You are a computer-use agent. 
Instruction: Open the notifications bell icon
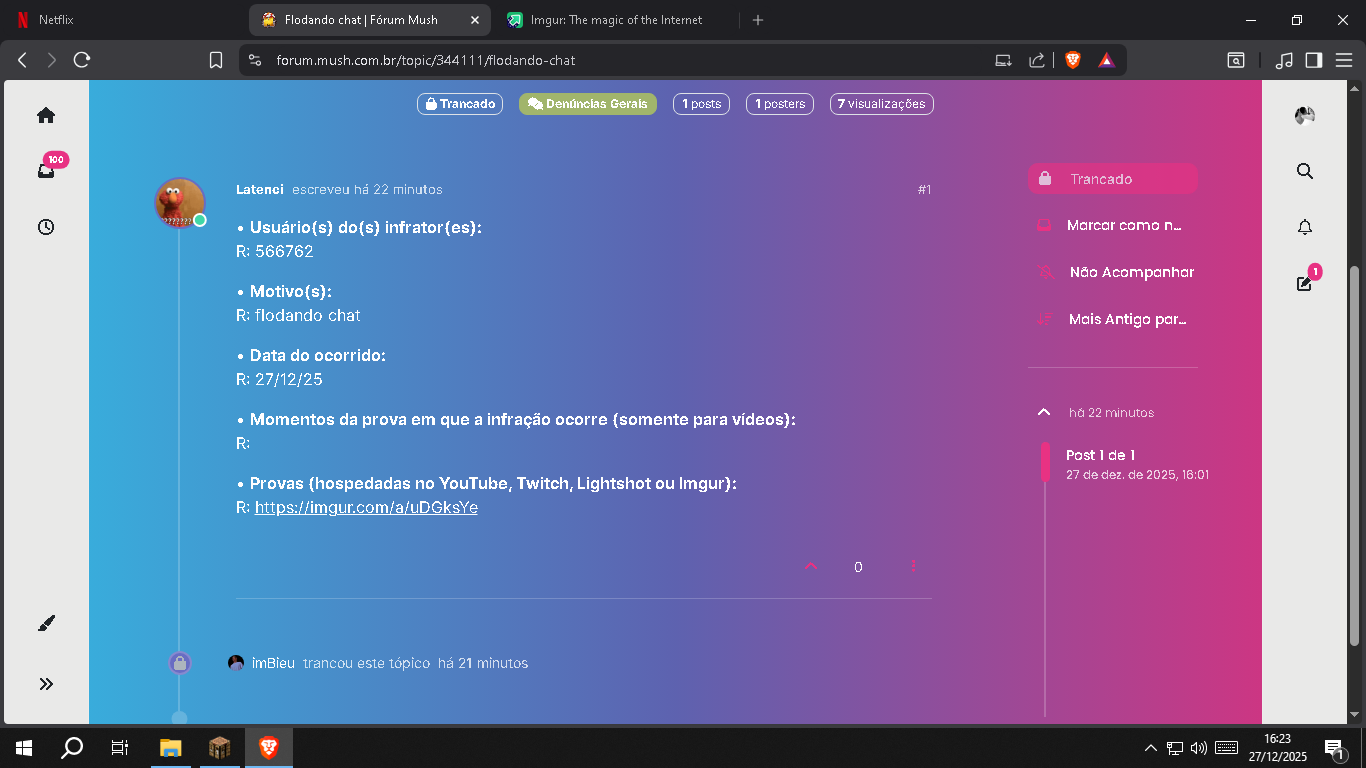[1304, 227]
